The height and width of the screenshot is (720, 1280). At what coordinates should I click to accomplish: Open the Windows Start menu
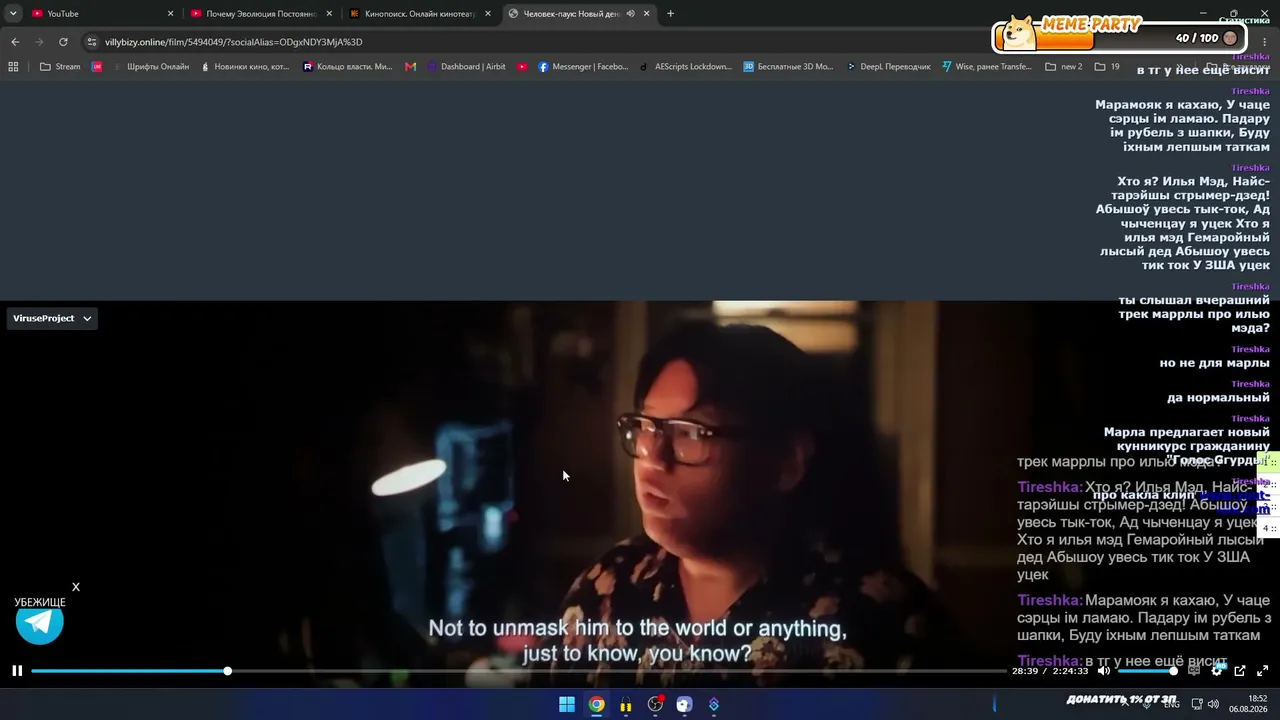(567, 705)
